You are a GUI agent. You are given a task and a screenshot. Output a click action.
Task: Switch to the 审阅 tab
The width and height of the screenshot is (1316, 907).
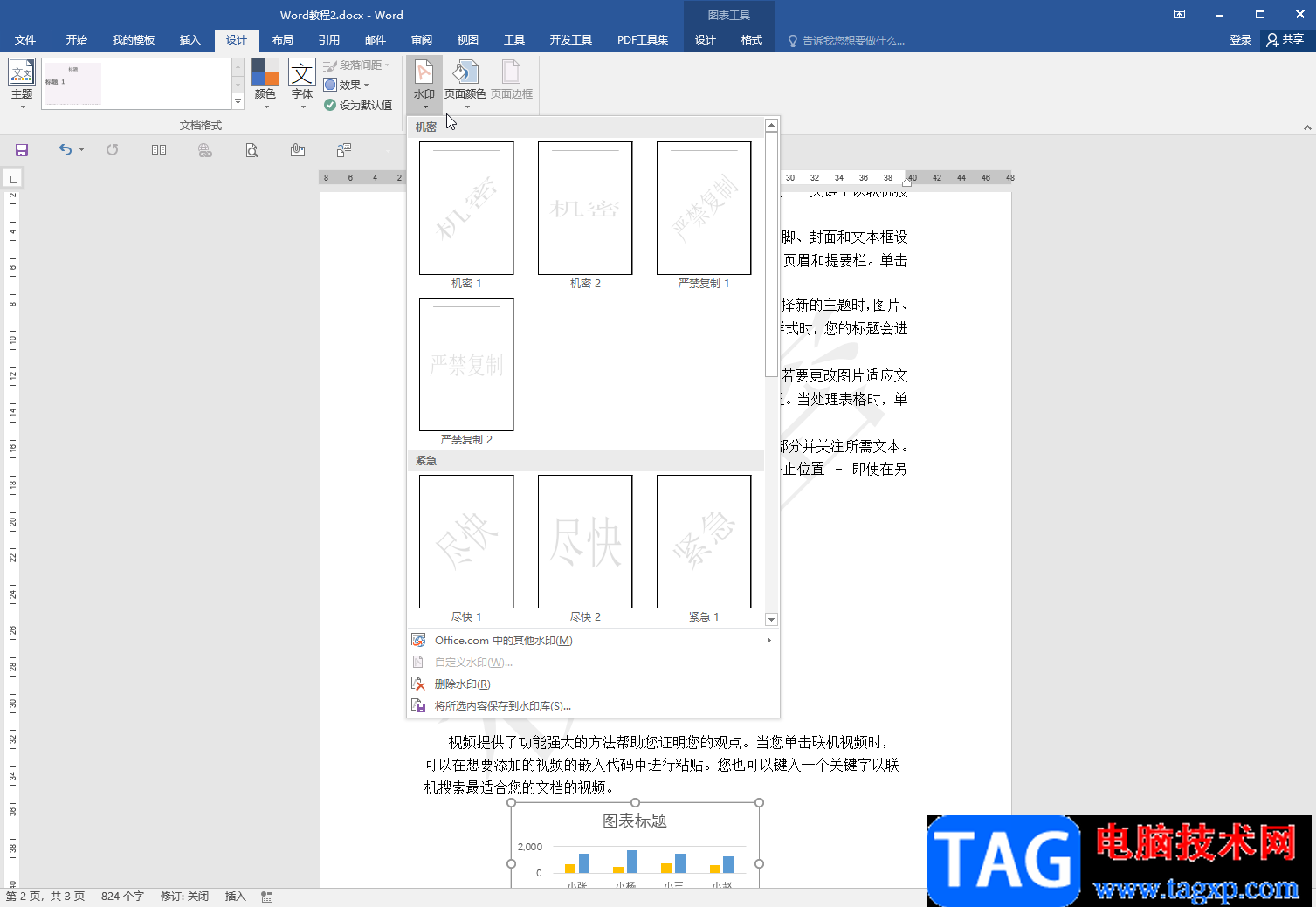coord(422,40)
